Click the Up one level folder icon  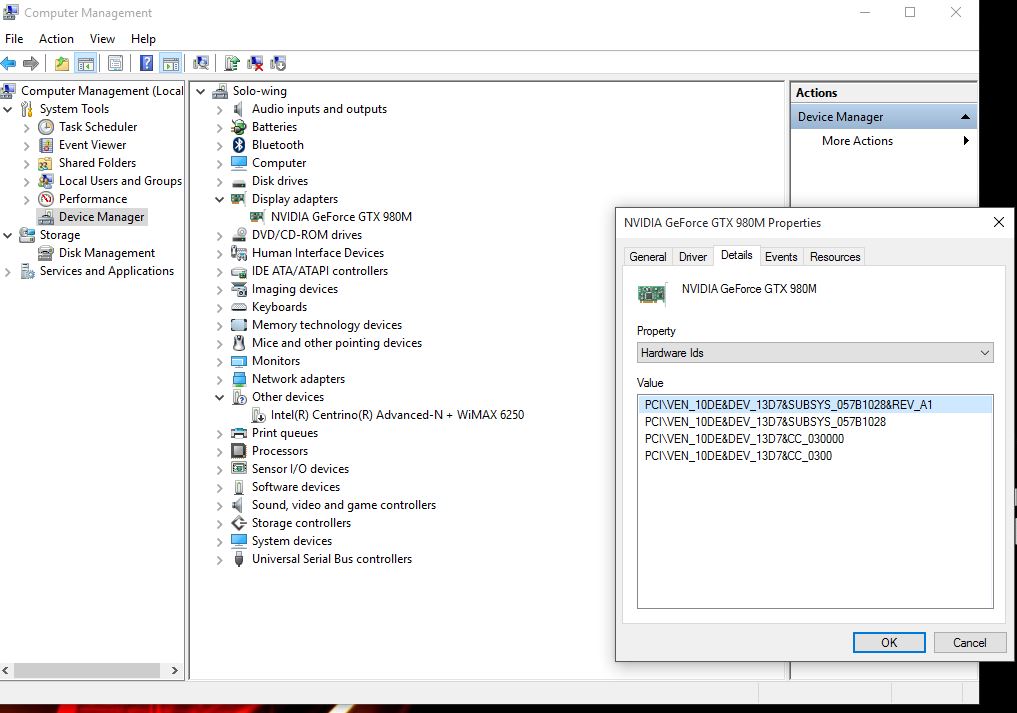point(62,63)
